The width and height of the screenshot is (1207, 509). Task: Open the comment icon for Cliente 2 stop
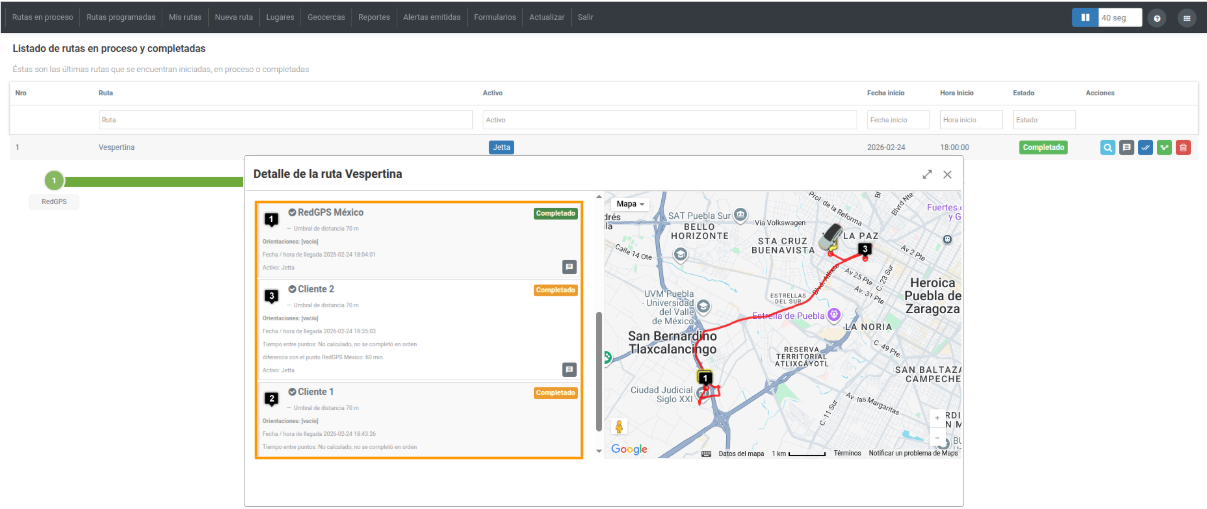569,369
